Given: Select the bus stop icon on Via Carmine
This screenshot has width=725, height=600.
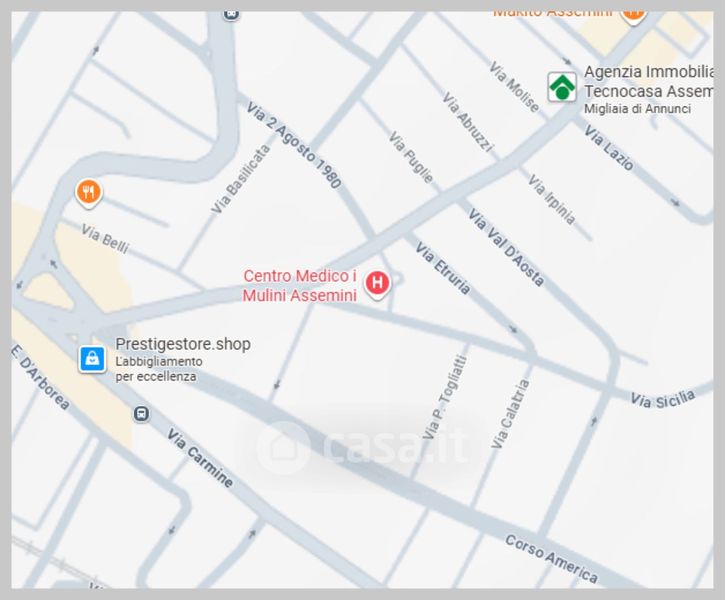Looking at the screenshot, I should click(141, 413).
